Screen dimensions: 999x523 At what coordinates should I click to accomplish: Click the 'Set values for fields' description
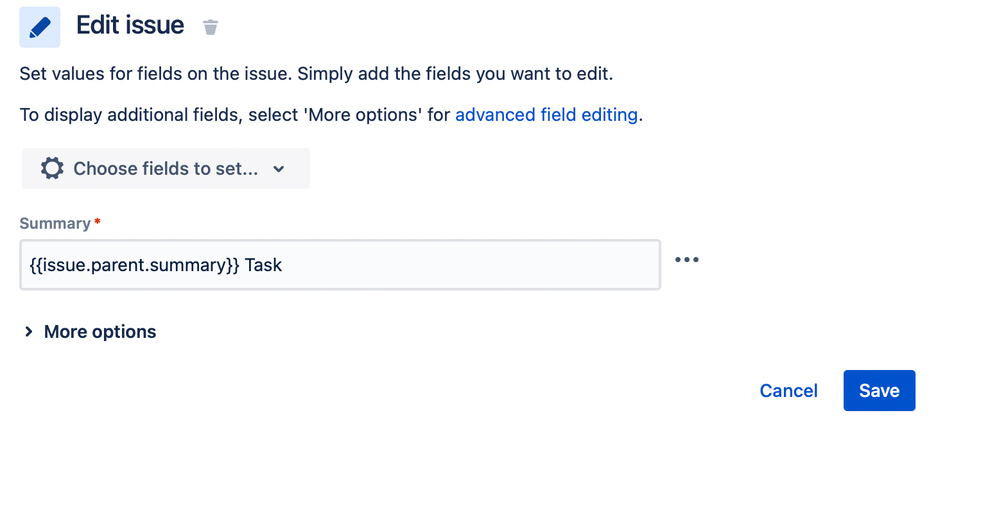[x=316, y=74]
